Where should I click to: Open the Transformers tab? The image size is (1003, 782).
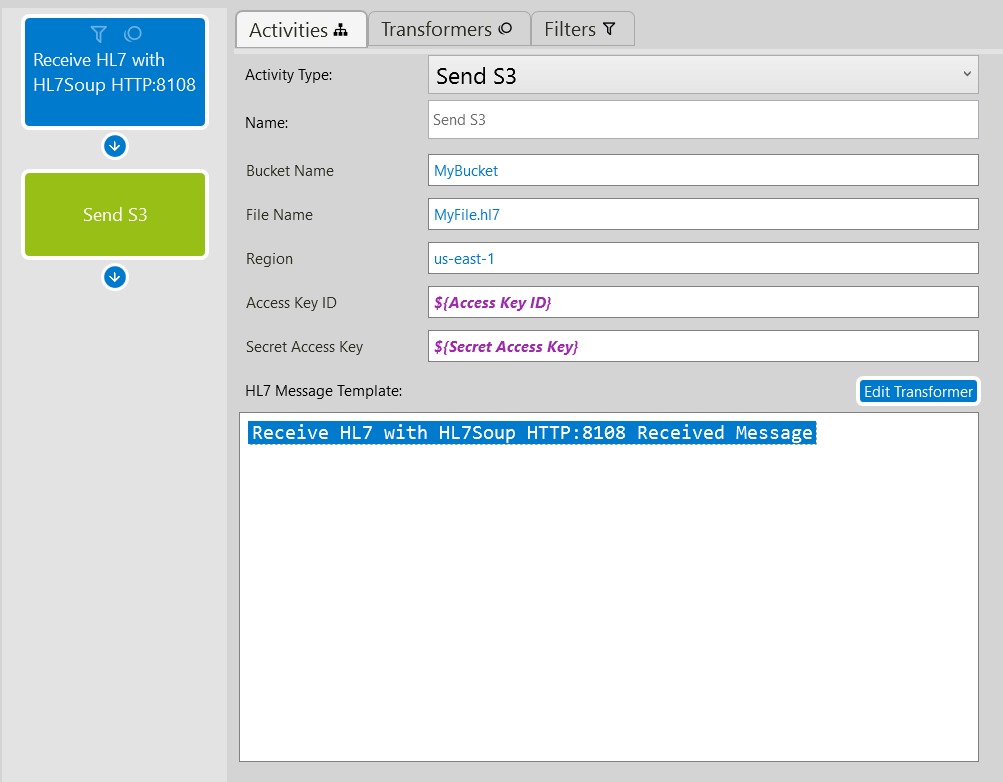449,29
